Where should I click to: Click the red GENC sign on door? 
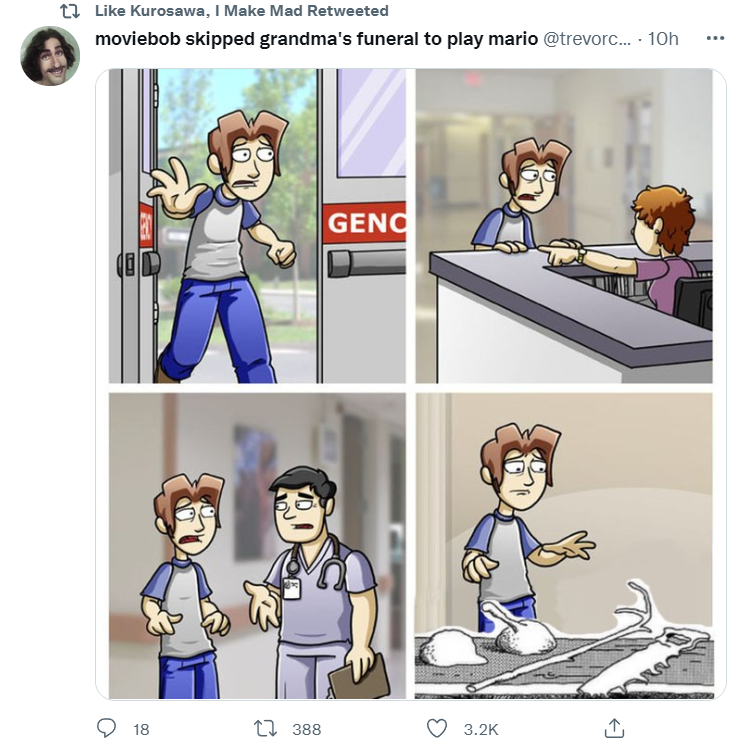[364, 222]
